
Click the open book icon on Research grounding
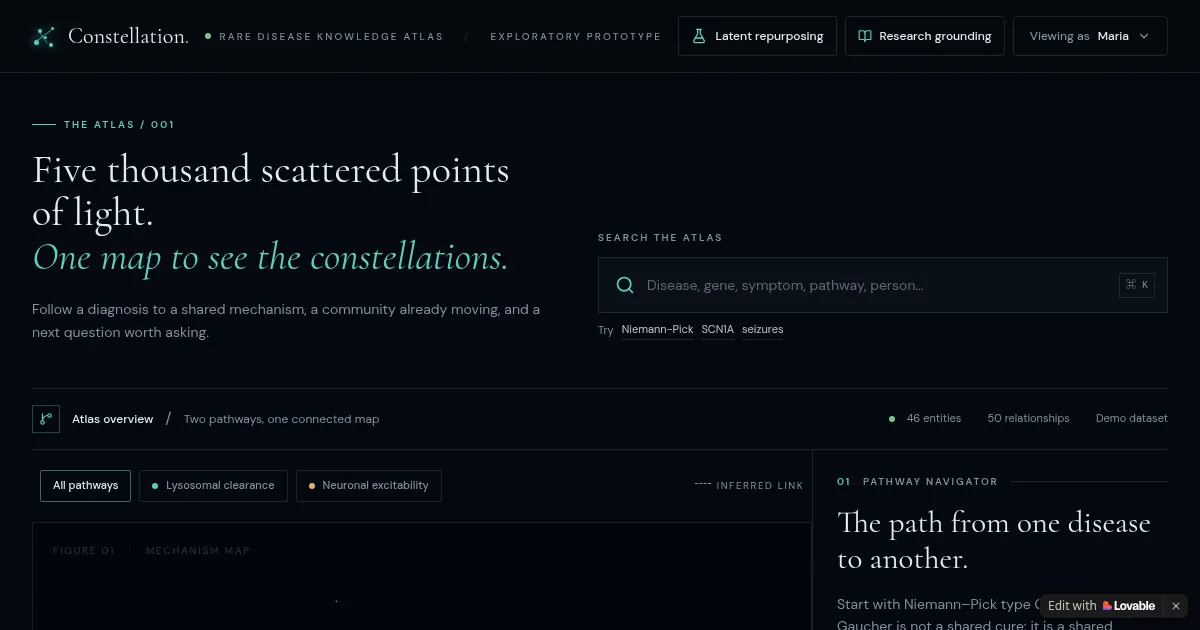(x=865, y=36)
